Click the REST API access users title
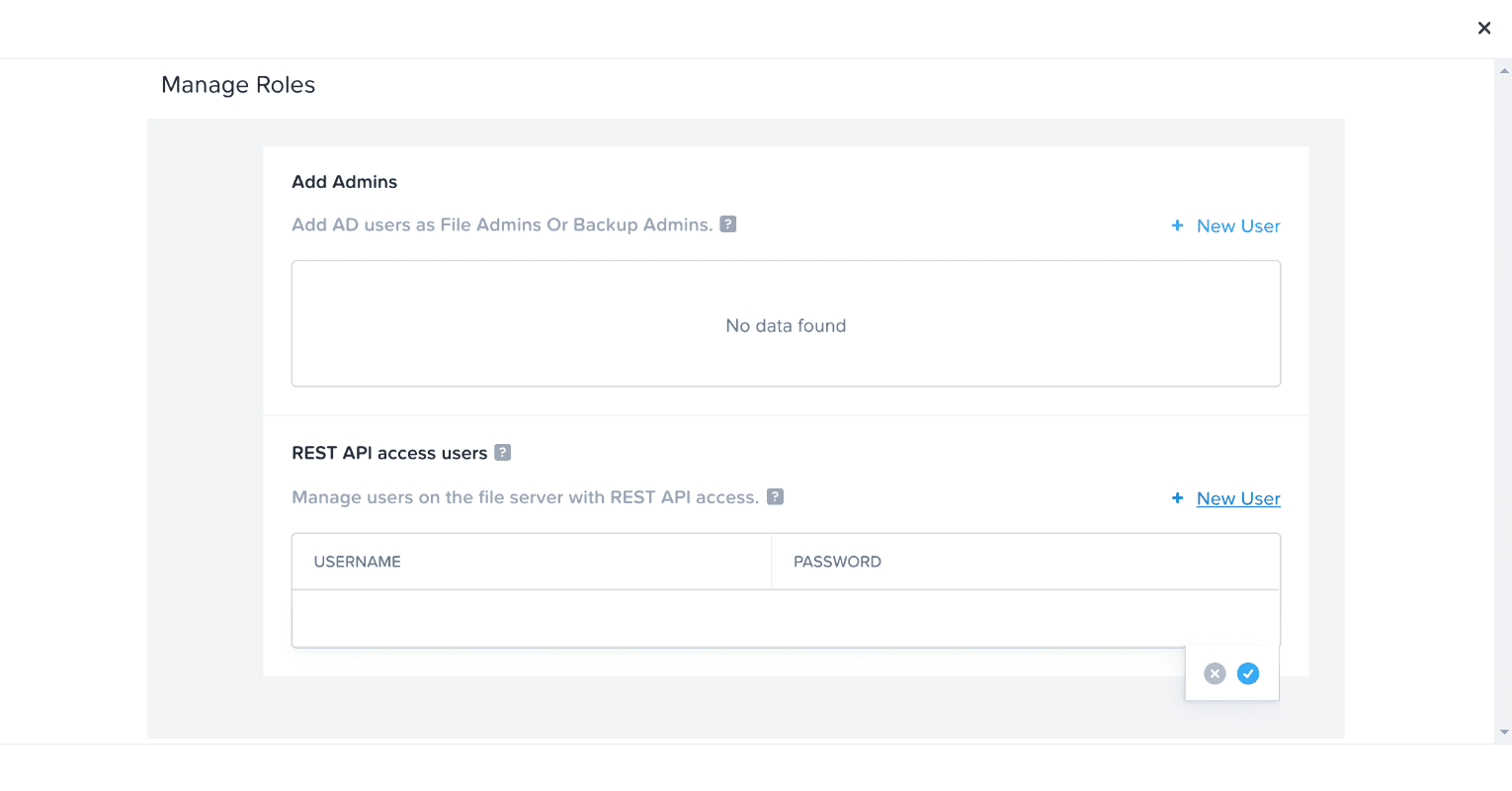 [389, 453]
